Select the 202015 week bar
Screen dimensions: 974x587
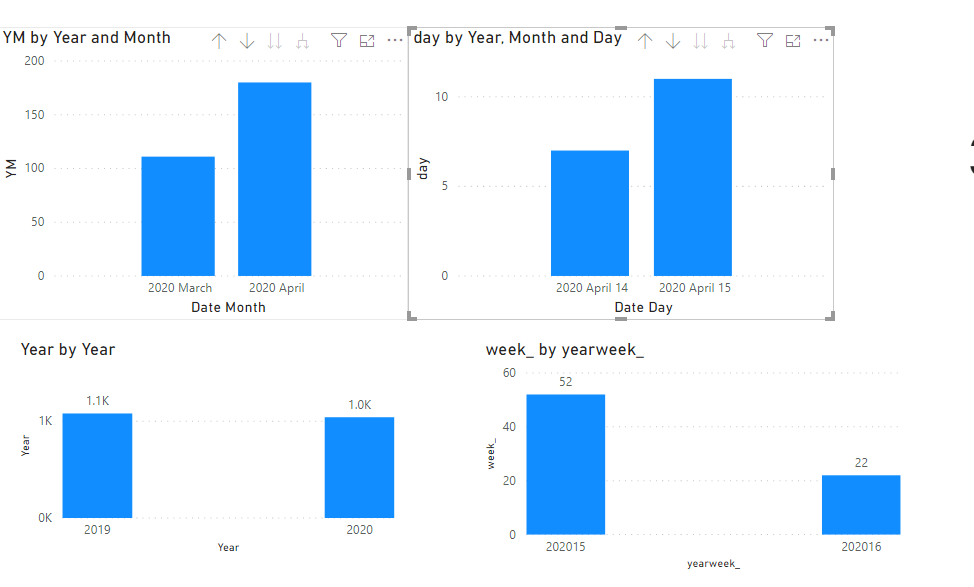tap(566, 465)
